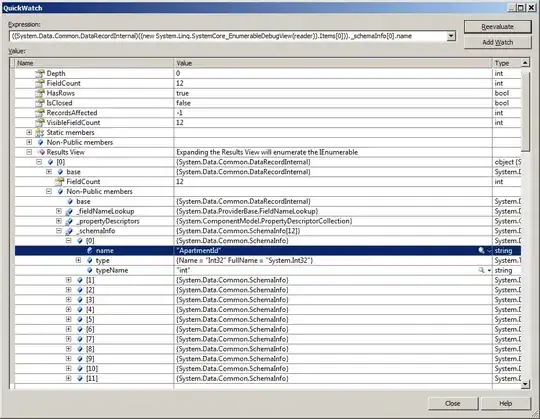Image resolution: width=540 pixels, height=419 pixels.
Task: Click the magnifier icon in the typeName row
Action: tap(481, 270)
